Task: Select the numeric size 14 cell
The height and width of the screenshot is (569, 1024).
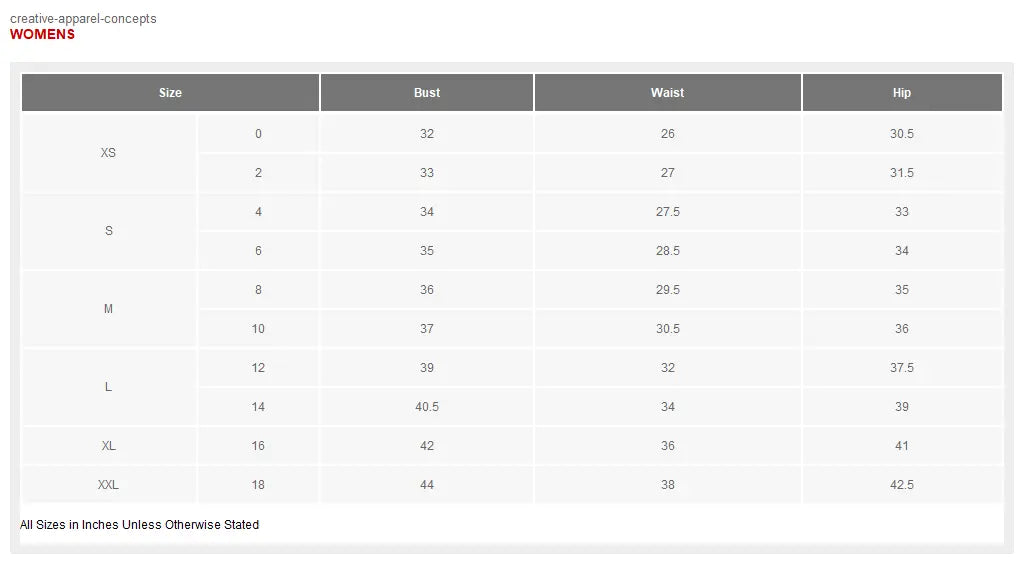Action: click(258, 407)
